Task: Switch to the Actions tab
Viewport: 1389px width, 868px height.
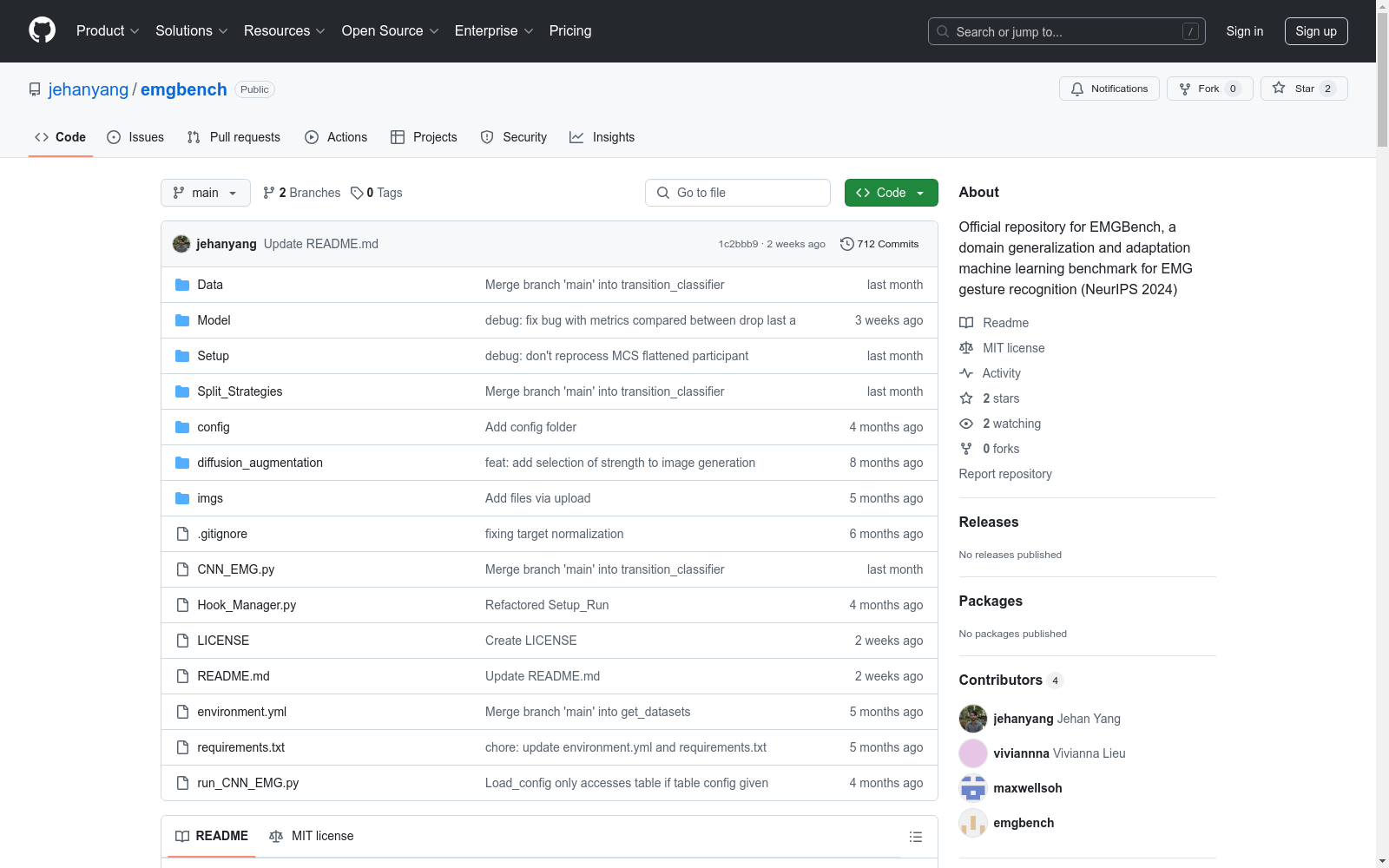Action: pyautogui.click(x=336, y=137)
